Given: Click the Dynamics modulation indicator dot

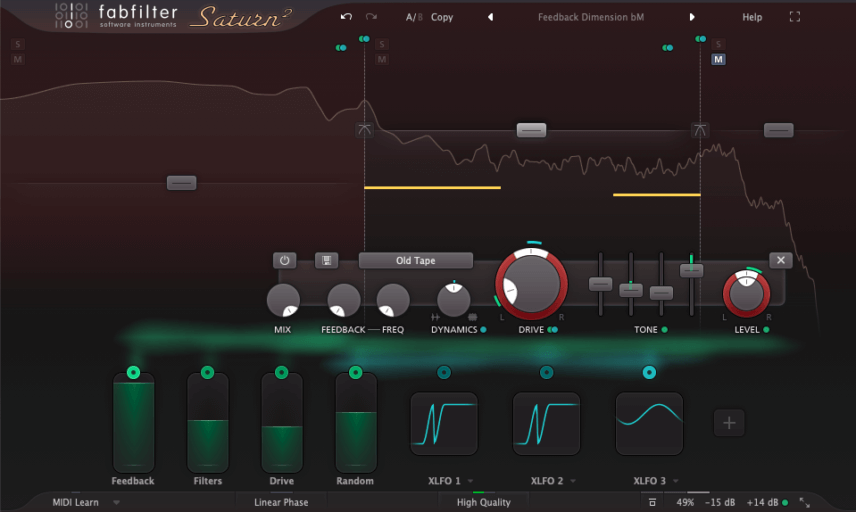Looking at the screenshot, I should click(484, 330).
